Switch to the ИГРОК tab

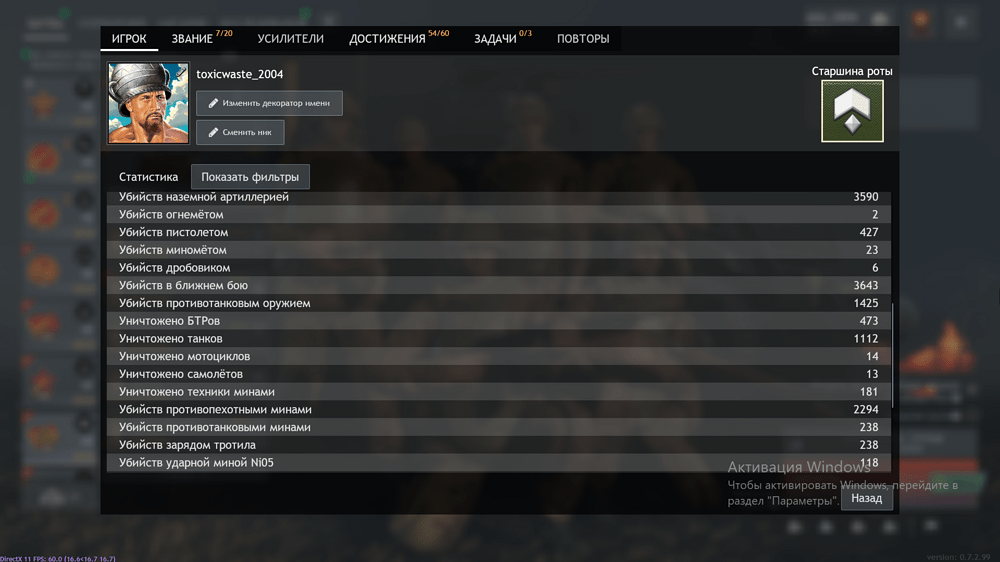(x=129, y=39)
